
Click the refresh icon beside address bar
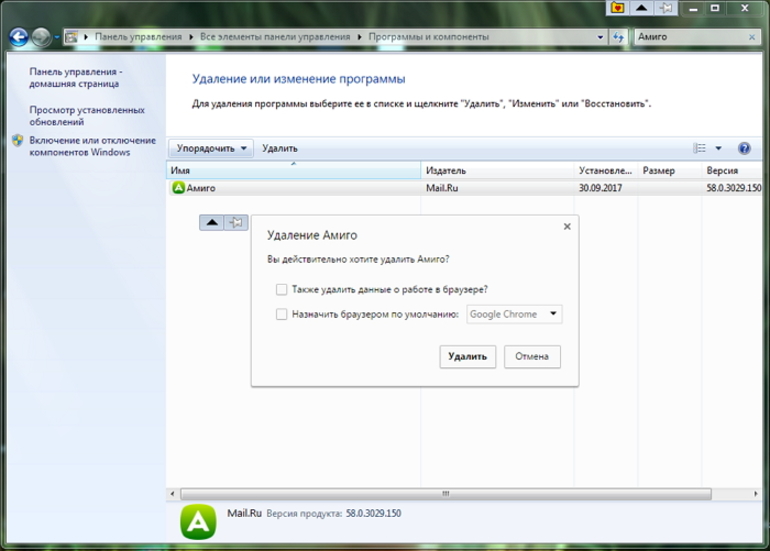(x=618, y=37)
